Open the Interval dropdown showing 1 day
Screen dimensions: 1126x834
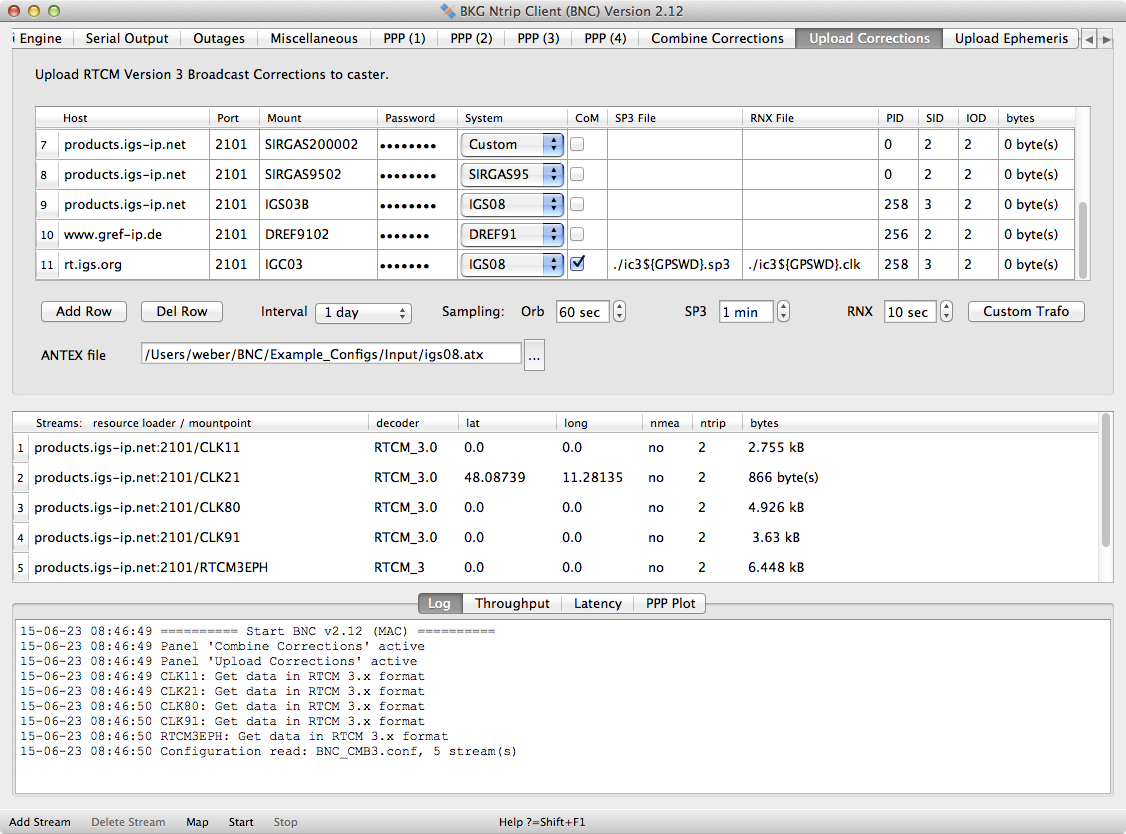pos(362,312)
